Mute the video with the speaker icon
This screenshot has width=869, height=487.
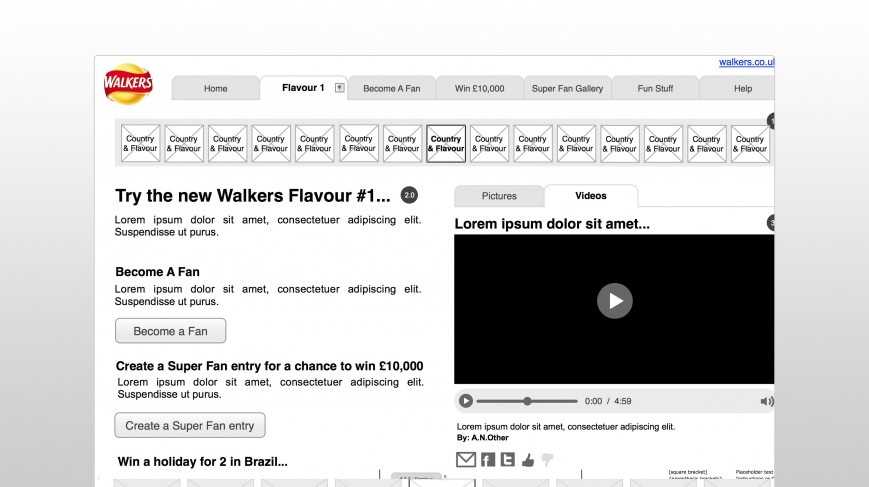pos(766,401)
